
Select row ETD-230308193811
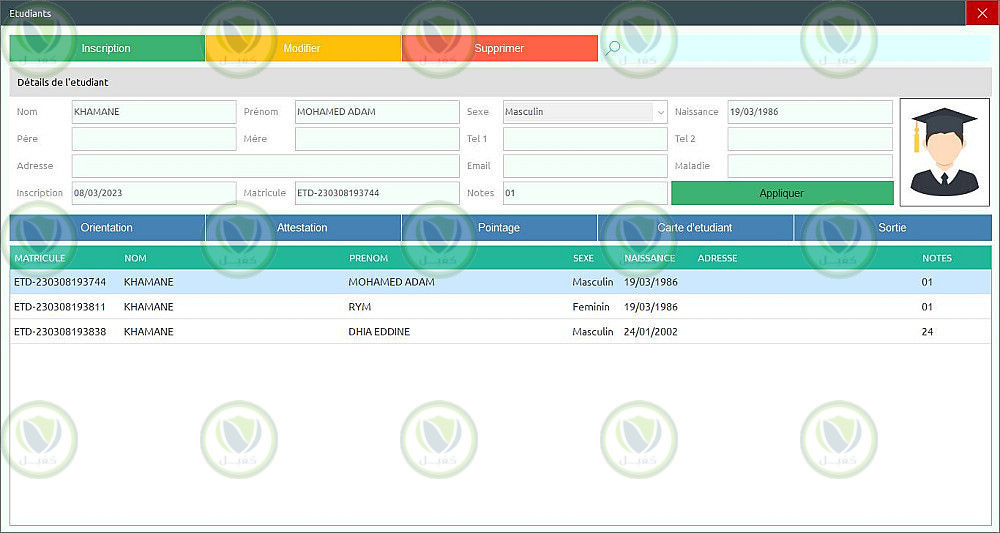click(501, 307)
